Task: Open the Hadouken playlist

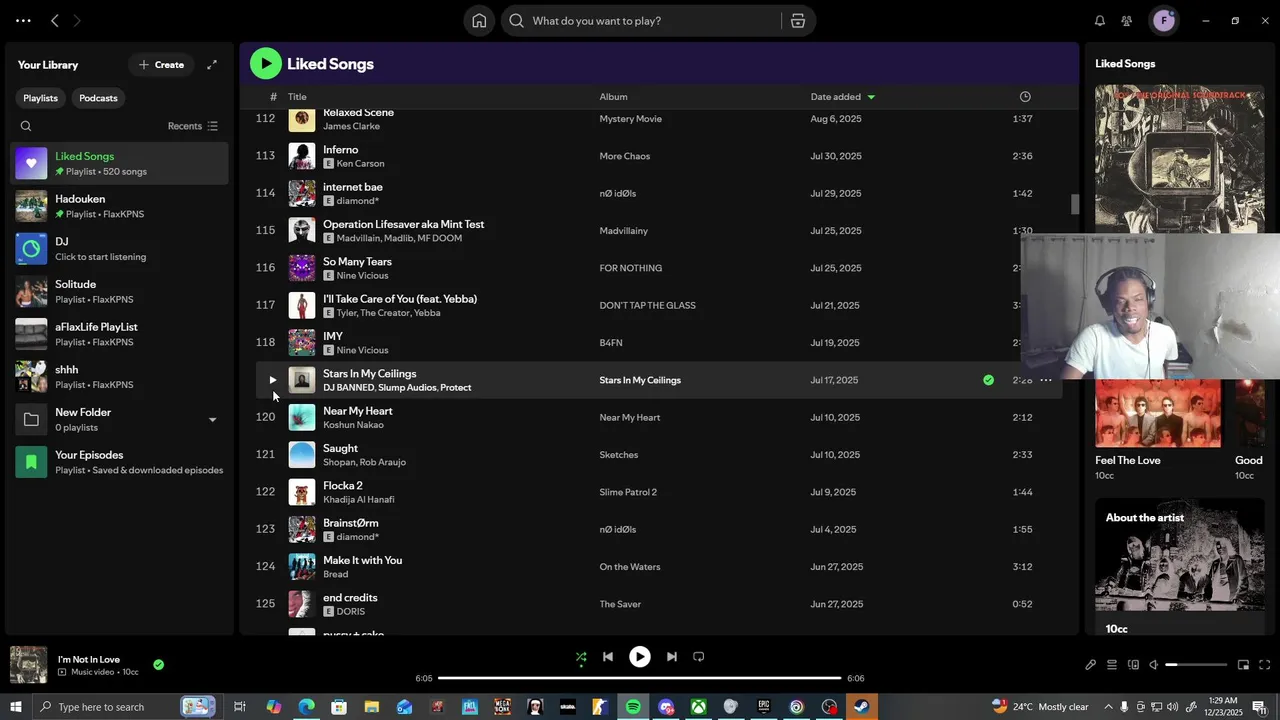Action: pyautogui.click(x=120, y=206)
